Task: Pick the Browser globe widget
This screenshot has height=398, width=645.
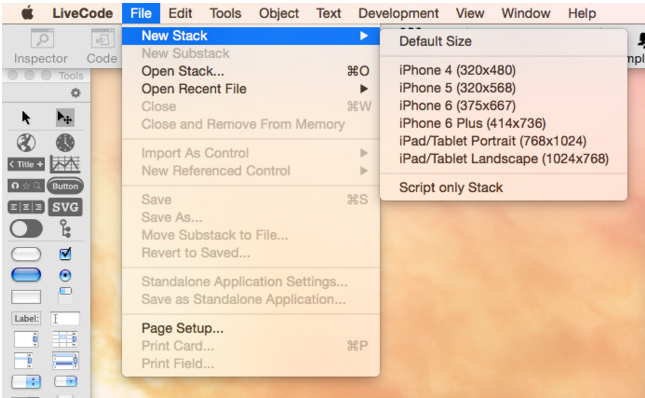Action: click(x=26, y=143)
